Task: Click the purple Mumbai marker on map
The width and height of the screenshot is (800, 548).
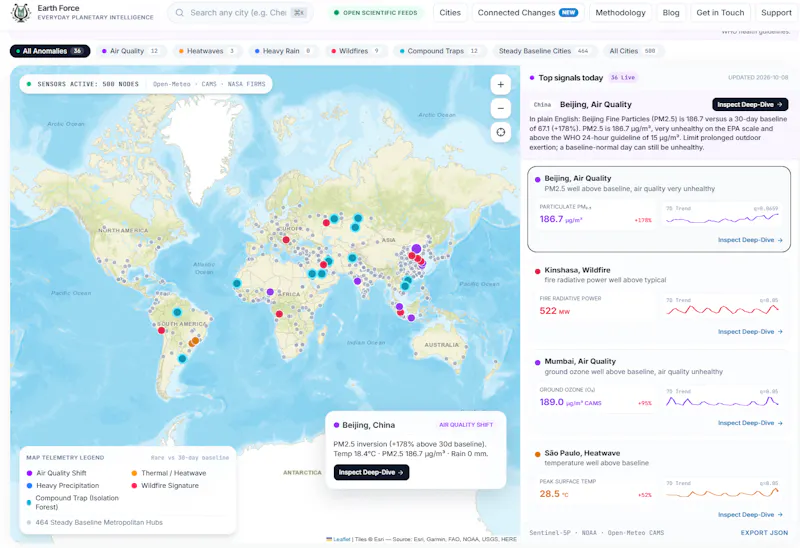Action: tap(357, 281)
